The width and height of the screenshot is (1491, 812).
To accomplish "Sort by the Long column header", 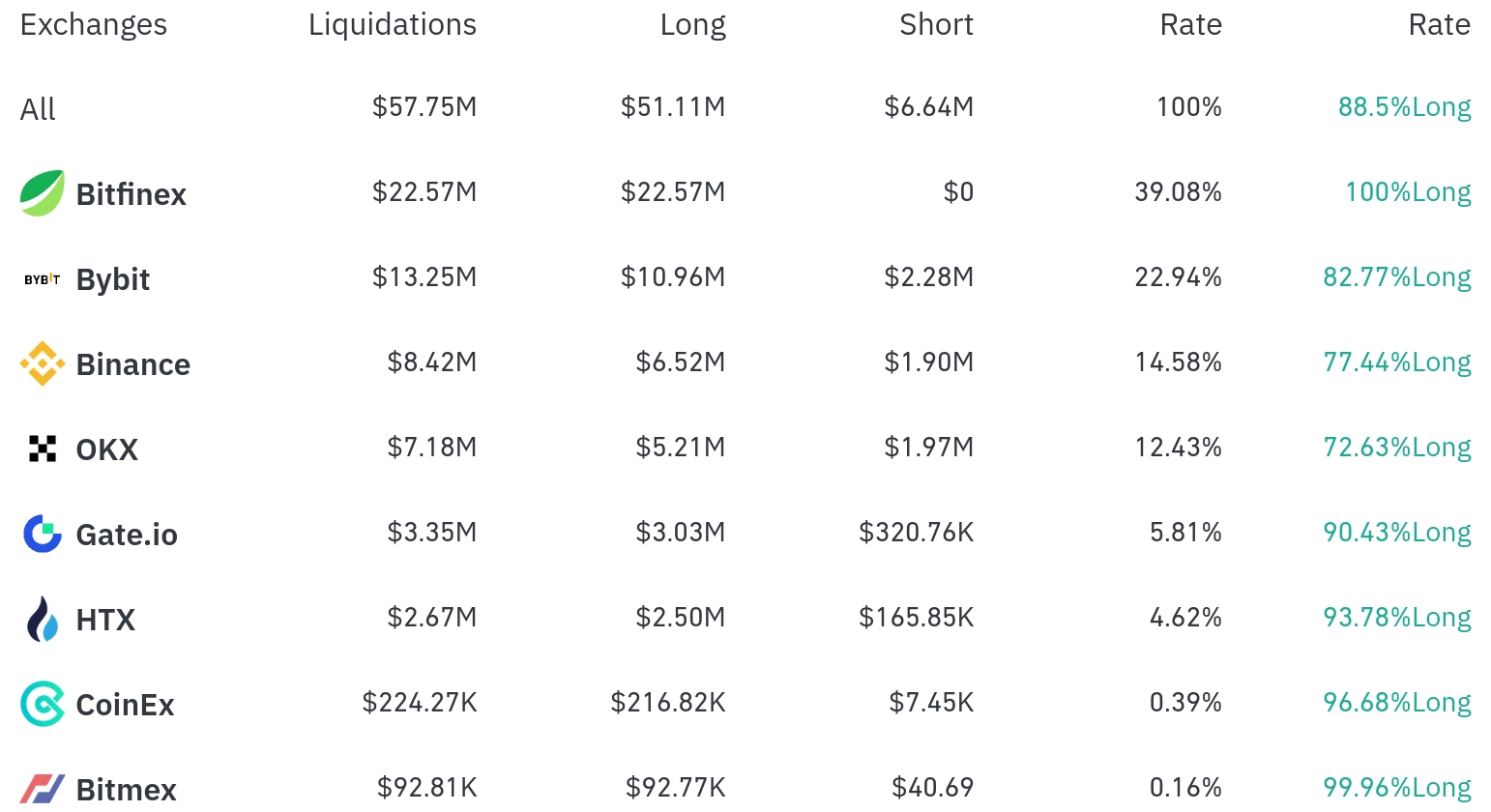I will coord(692,25).
